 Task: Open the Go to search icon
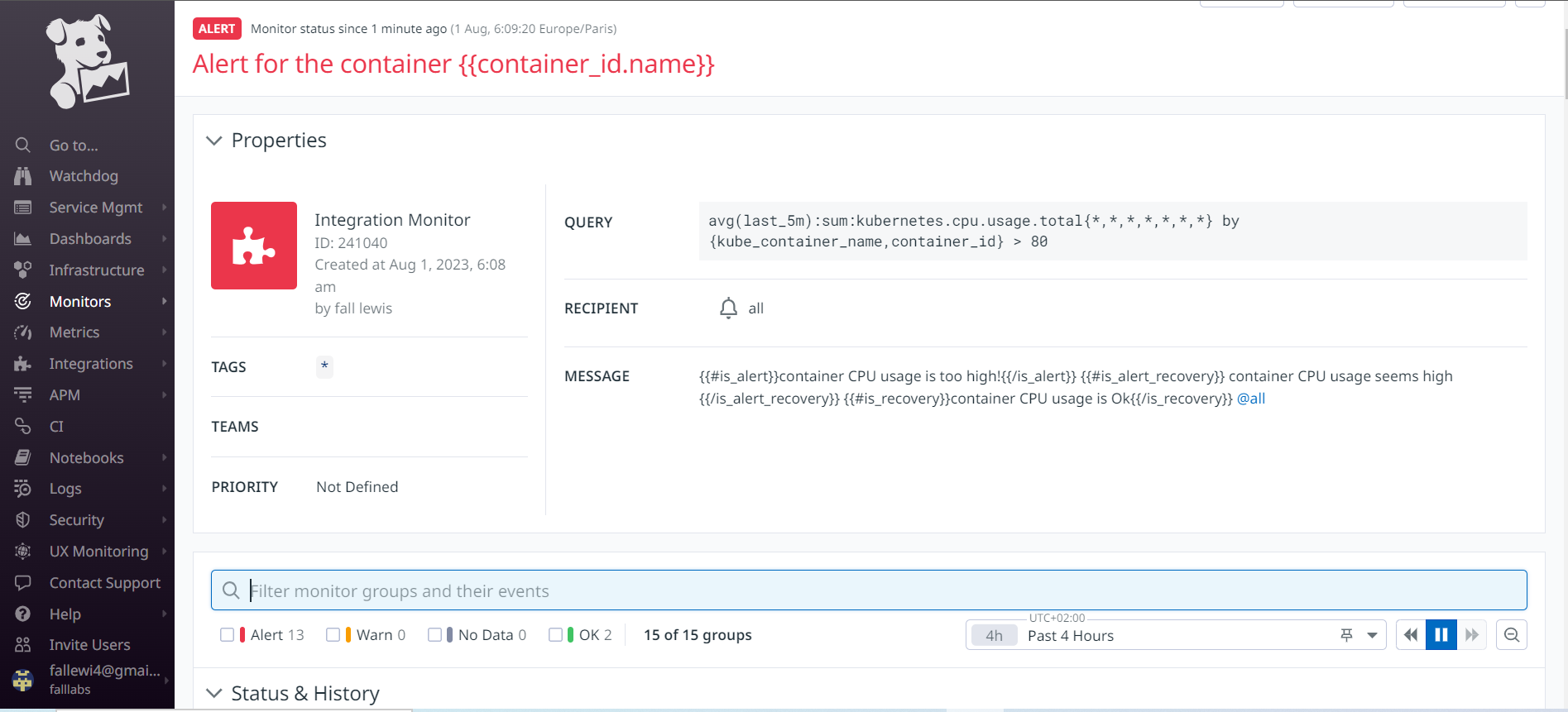click(23, 146)
